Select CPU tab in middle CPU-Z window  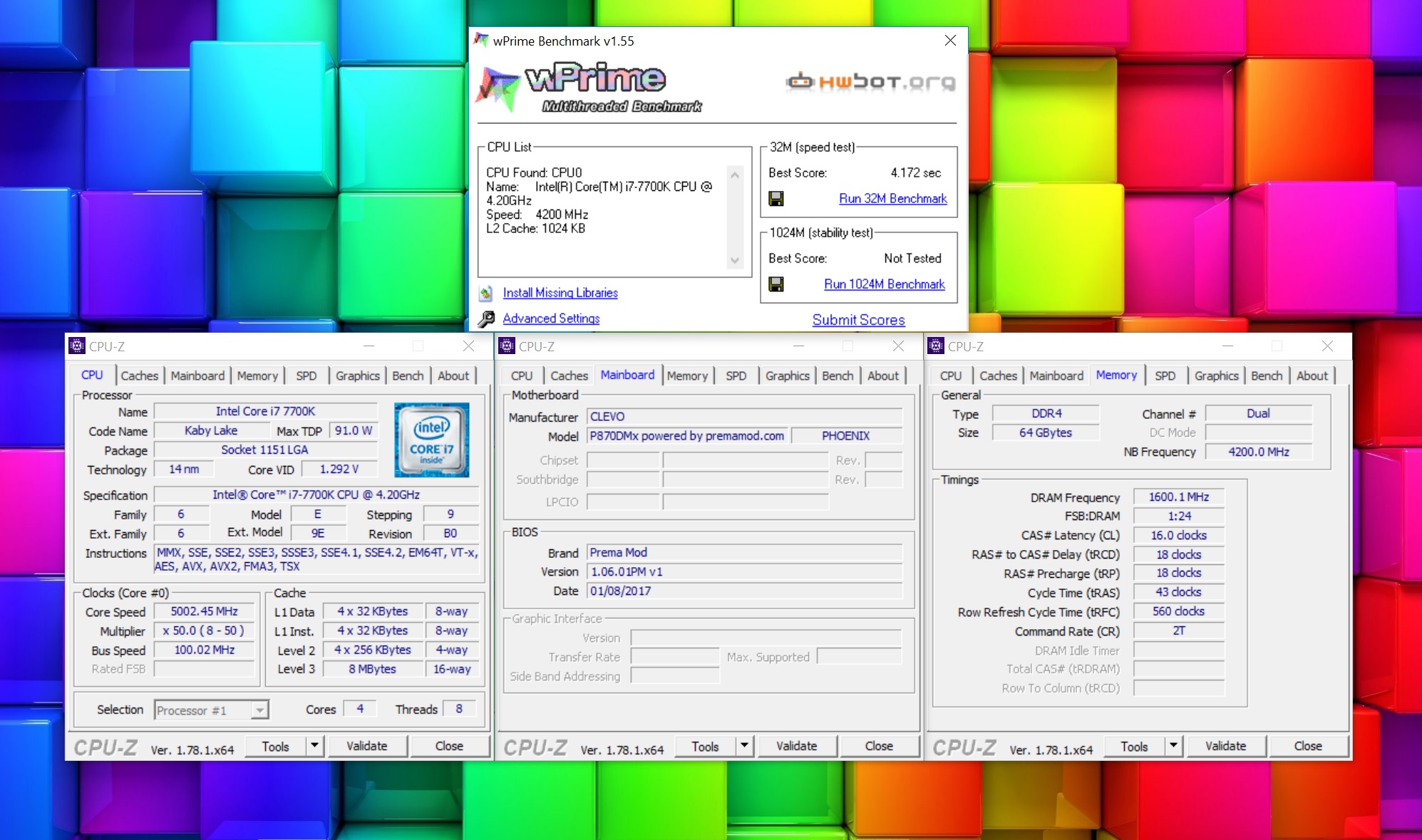[x=522, y=375]
